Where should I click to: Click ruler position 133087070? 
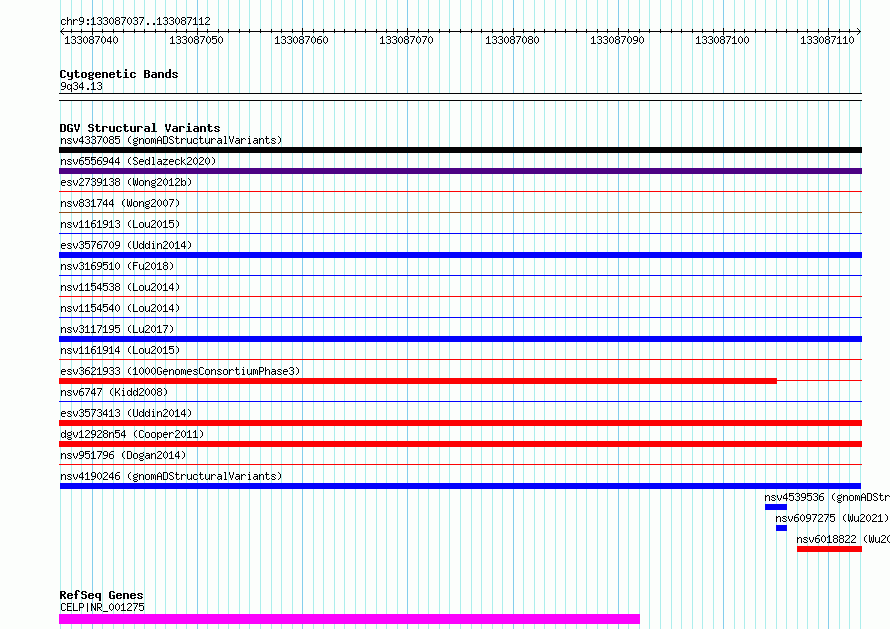pyautogui.click(x=406, y=40)
